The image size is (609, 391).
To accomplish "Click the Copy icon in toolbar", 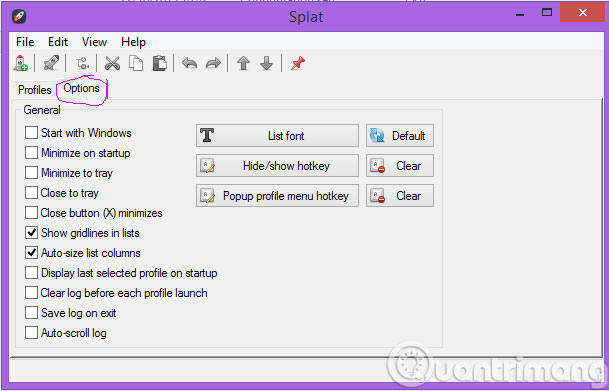I will [x=136, y=63].
